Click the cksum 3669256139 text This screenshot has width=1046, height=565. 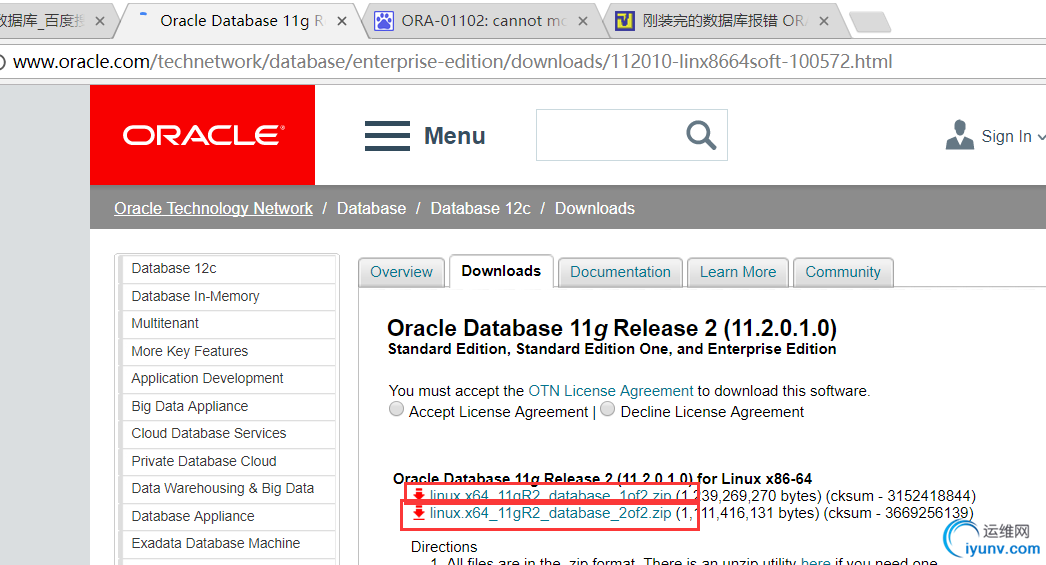(x=898, y=513)
